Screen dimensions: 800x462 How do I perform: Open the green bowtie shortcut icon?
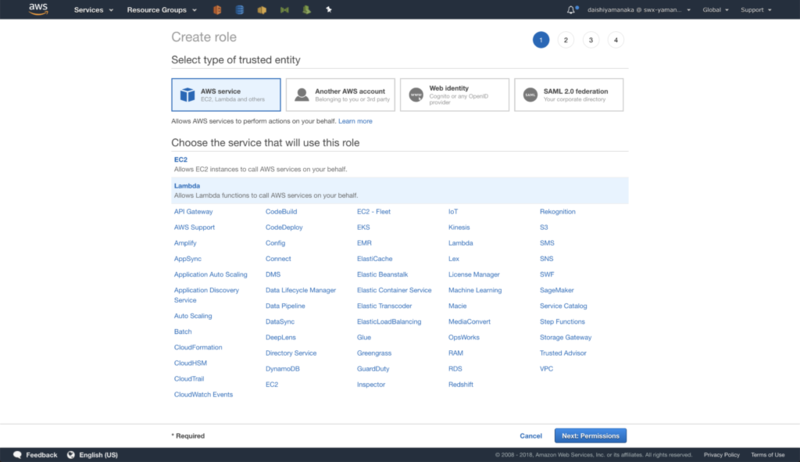point(284,10)
